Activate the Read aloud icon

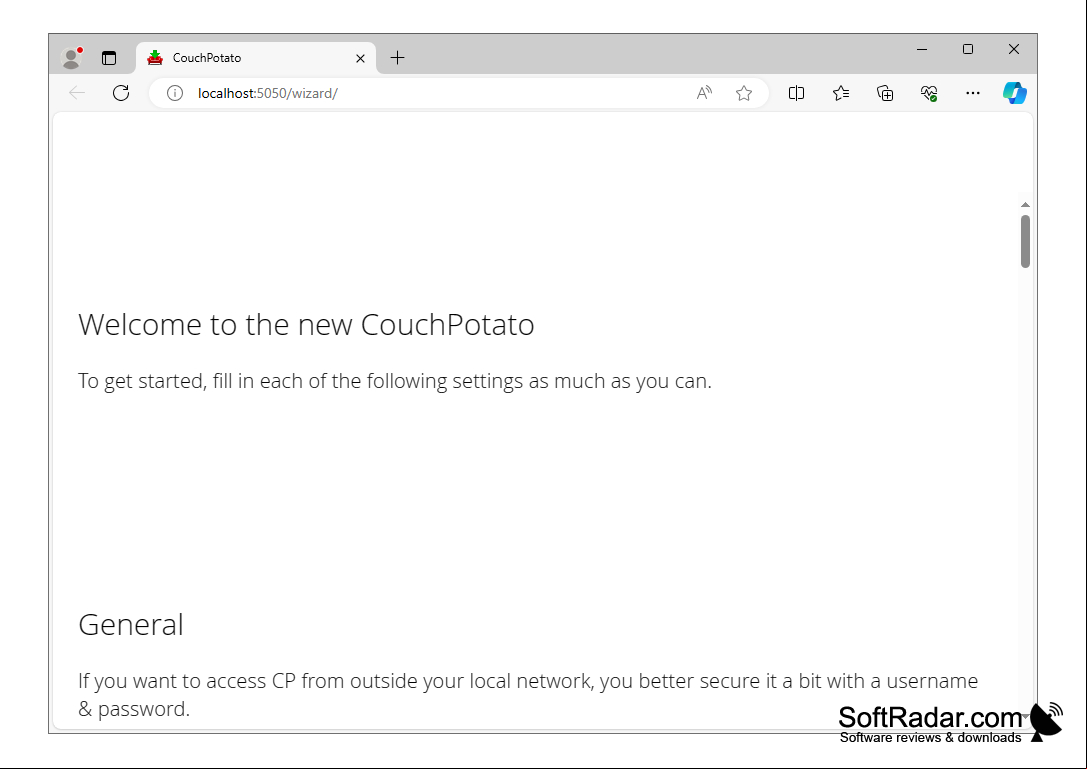[x=704, y=93]
